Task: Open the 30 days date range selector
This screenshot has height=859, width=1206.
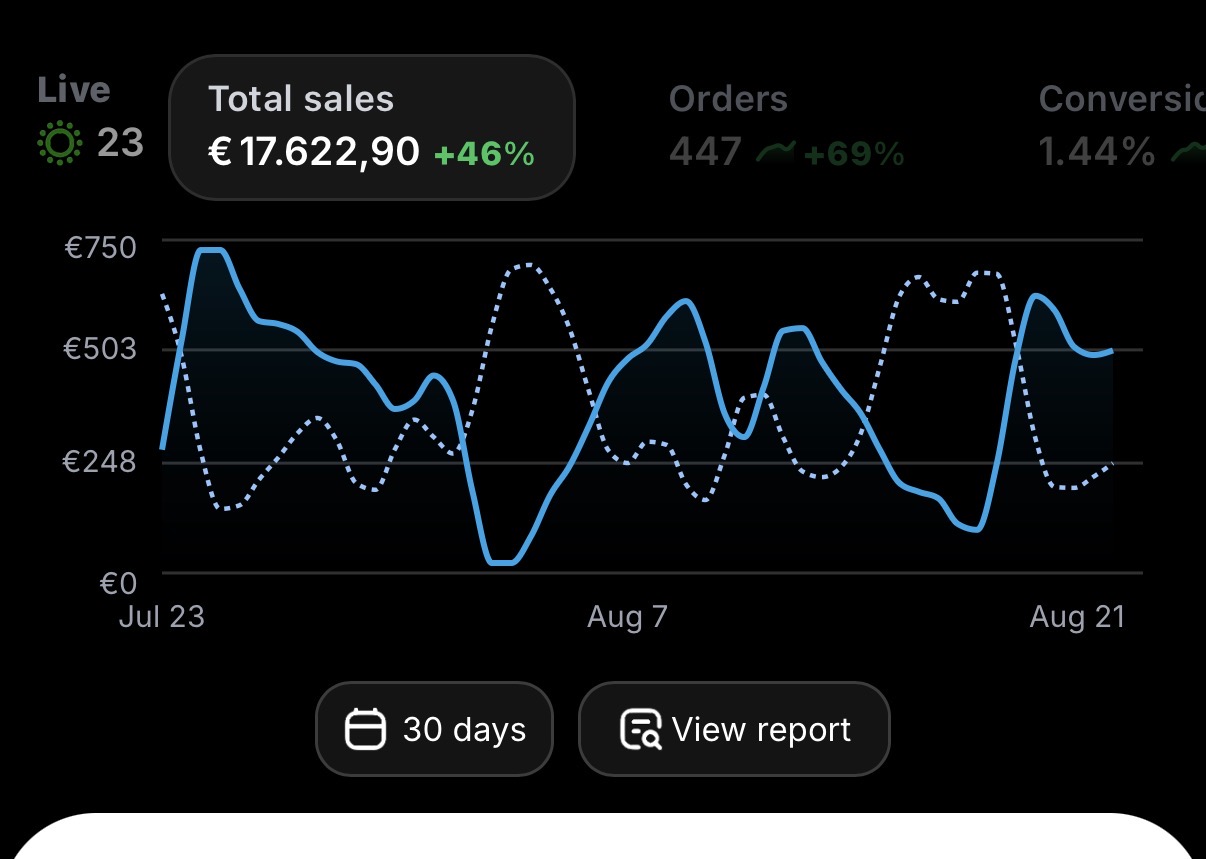Action: click(434, 729)
